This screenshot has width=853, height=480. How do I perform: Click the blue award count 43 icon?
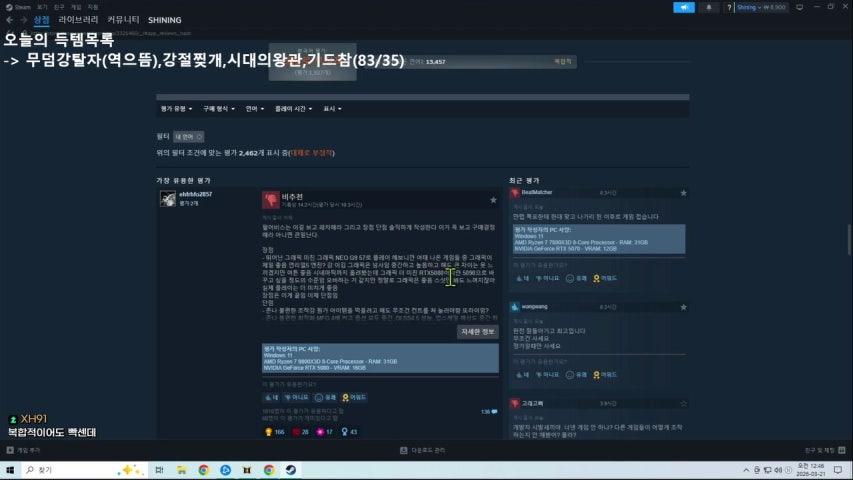344,432
